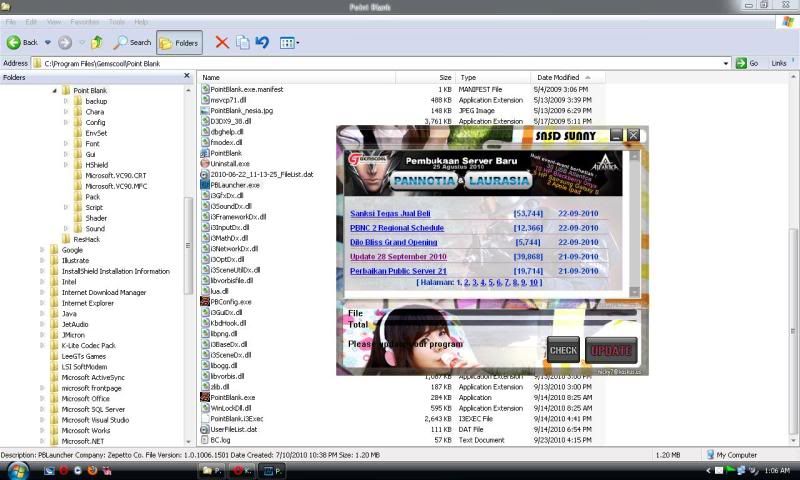Viewport: 800px width, 480px height.
Task: Open Update 28 September 2010 link
Action: 398,257
